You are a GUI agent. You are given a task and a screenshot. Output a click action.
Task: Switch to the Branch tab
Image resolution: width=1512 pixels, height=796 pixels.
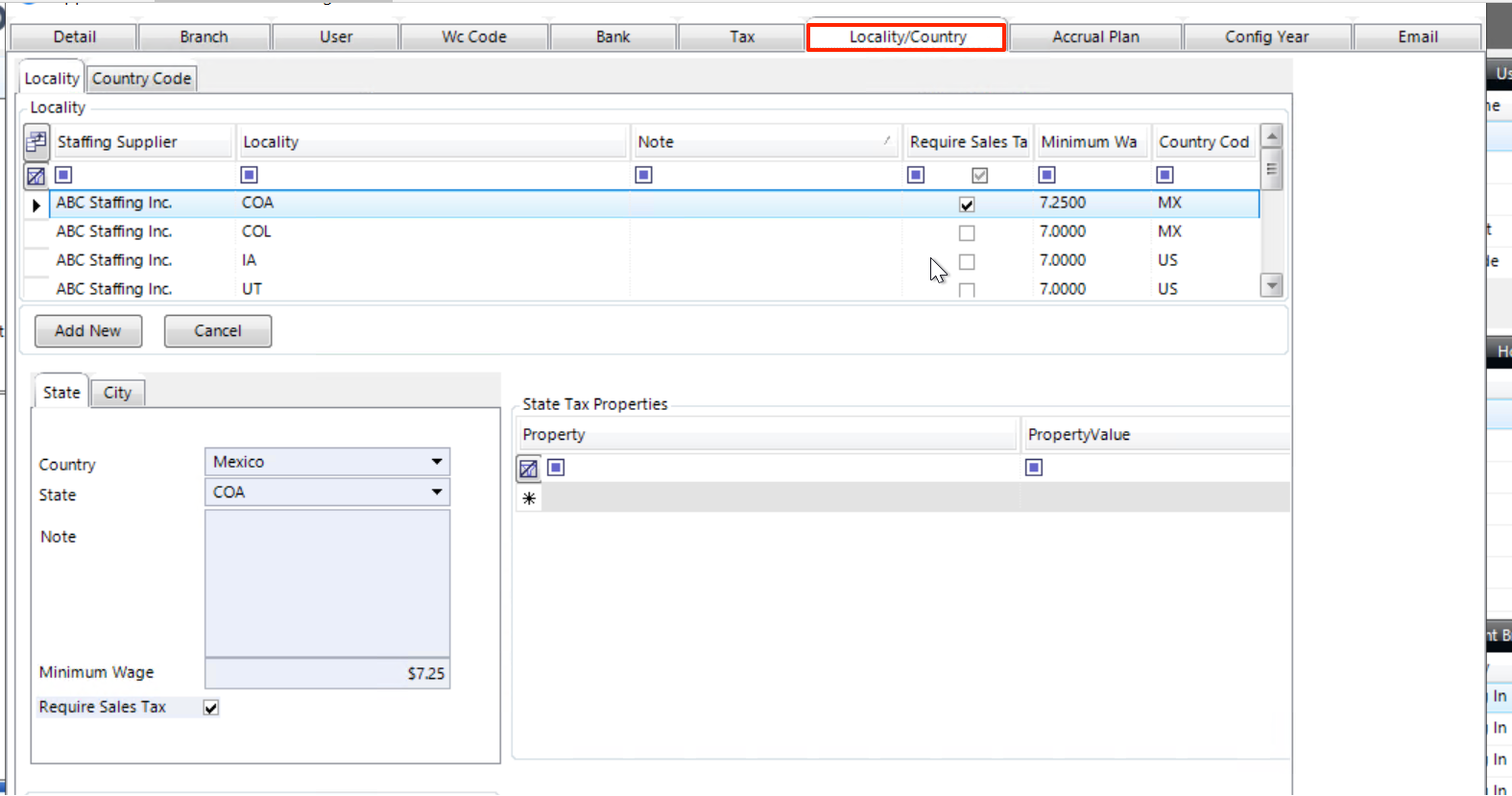(x=204, y=36)
